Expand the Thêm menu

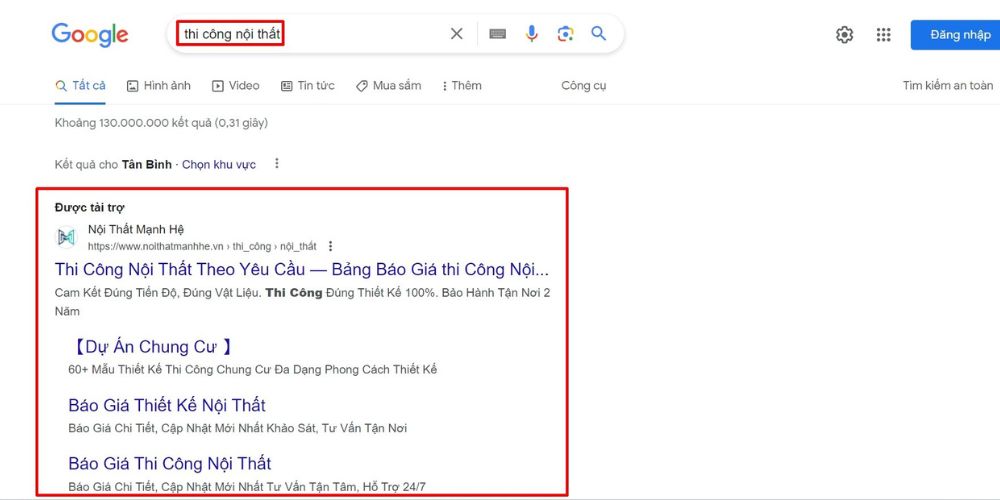tap(462, 85)
